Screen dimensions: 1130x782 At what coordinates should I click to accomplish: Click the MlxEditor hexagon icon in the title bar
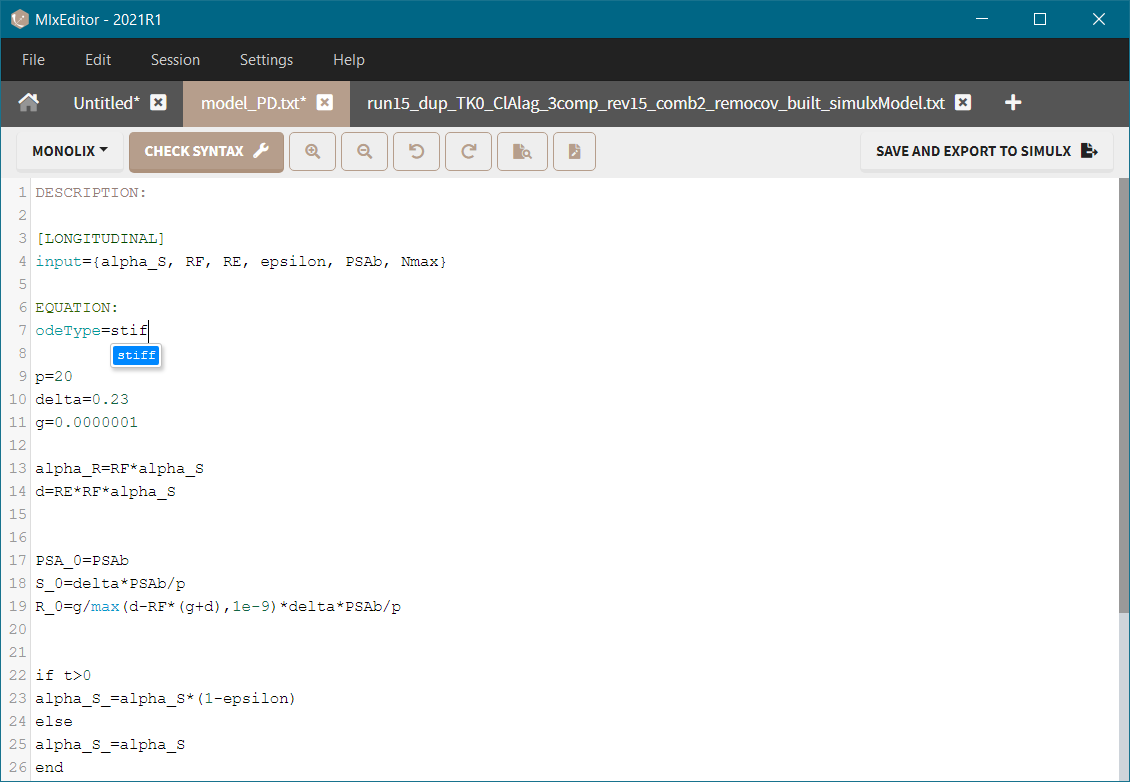click(x=18, y=19)
